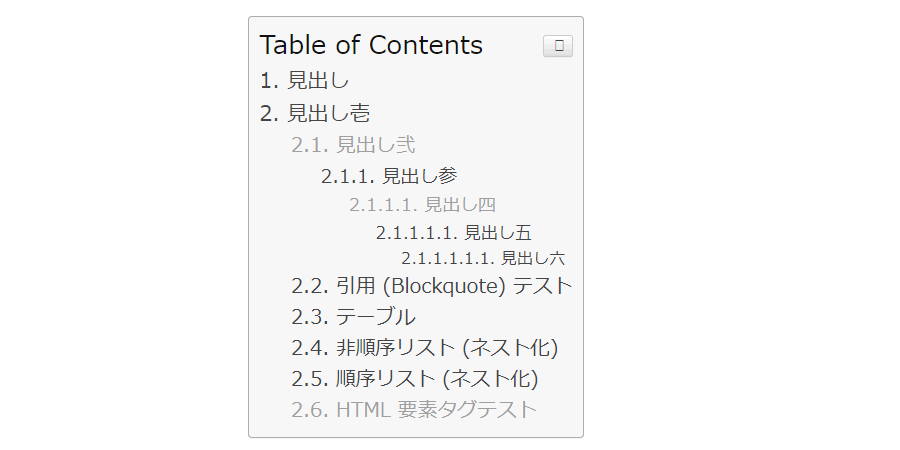Screen dimensions: 900x450
Task: Visit the 2.6. HTML 要素タグテスト link
Action: pyautogui.click(x=414, y=410)
